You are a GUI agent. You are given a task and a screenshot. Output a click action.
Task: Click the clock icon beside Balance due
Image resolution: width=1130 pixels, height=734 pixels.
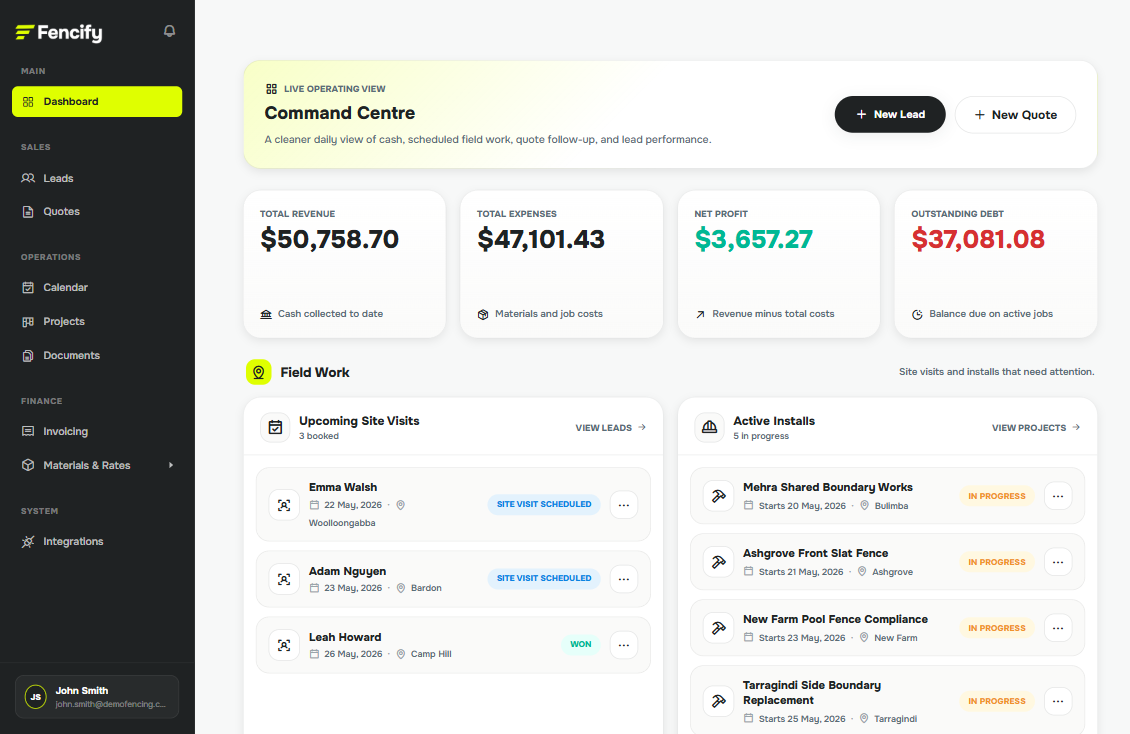point(917,314)
